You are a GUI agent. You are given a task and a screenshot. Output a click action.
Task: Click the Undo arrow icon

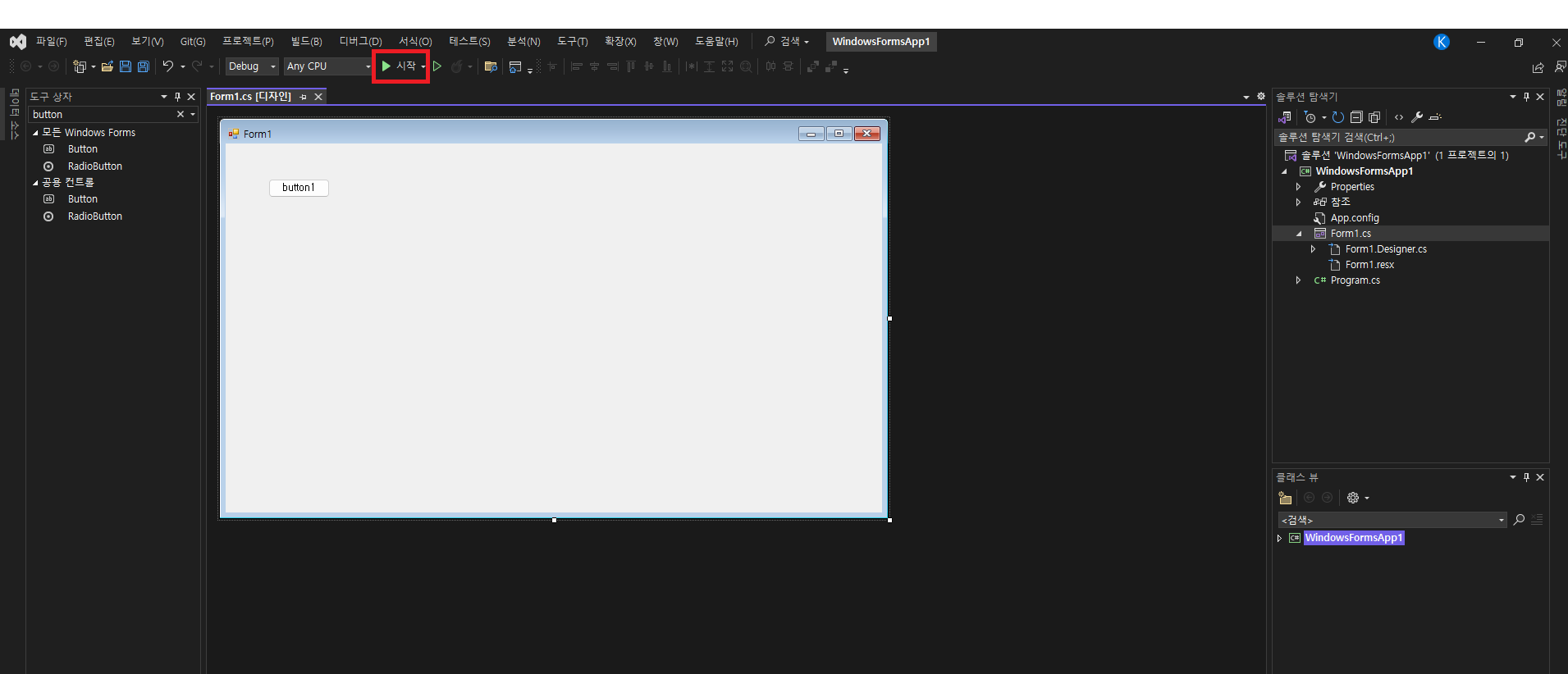click(168, 66)
